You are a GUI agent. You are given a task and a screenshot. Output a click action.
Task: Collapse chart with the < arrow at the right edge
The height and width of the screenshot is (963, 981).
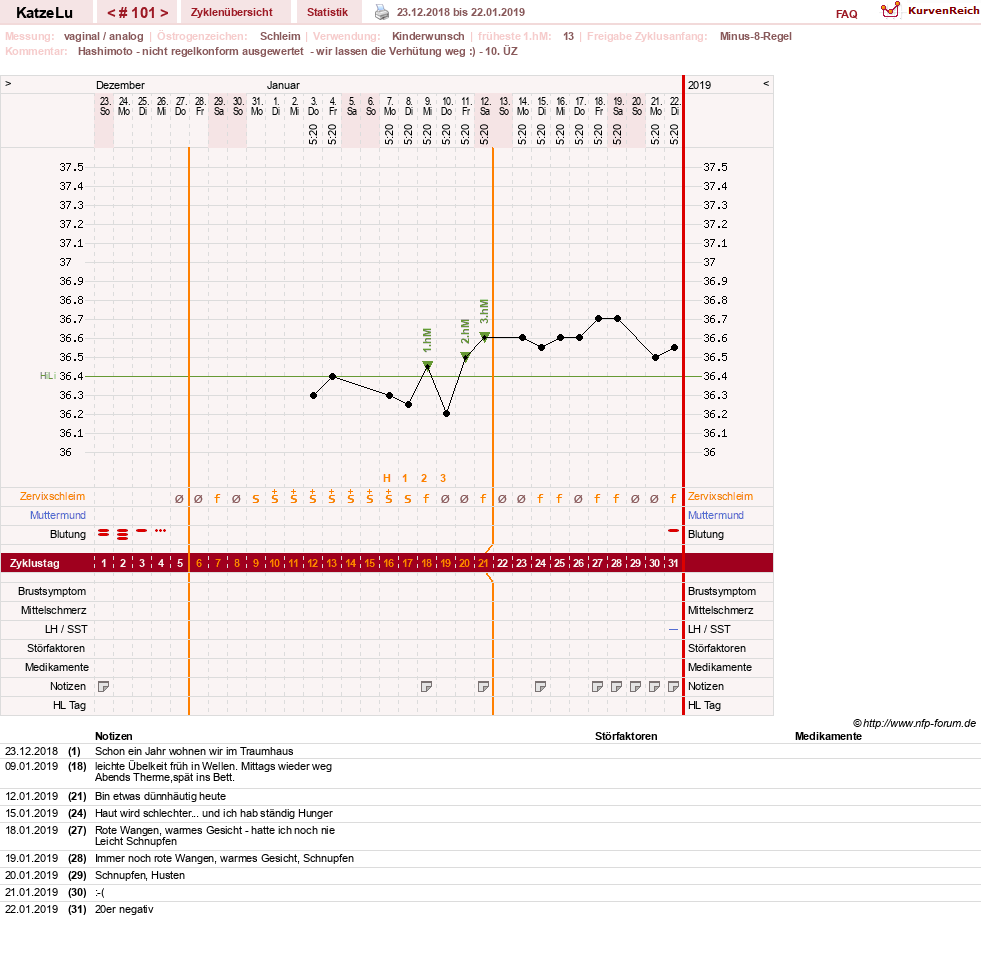pos(766,83)
